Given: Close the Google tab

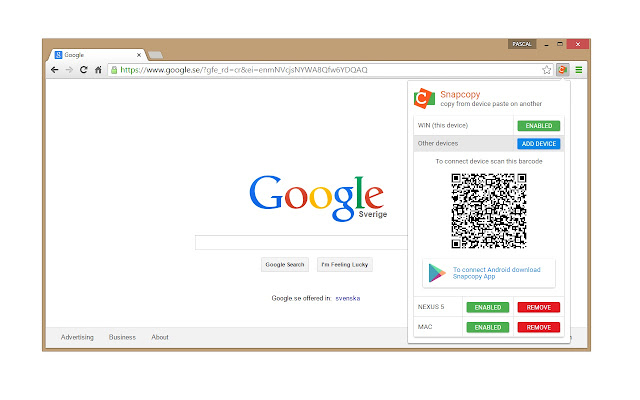Looking at the screenshot, I should [x=139, y=55].
